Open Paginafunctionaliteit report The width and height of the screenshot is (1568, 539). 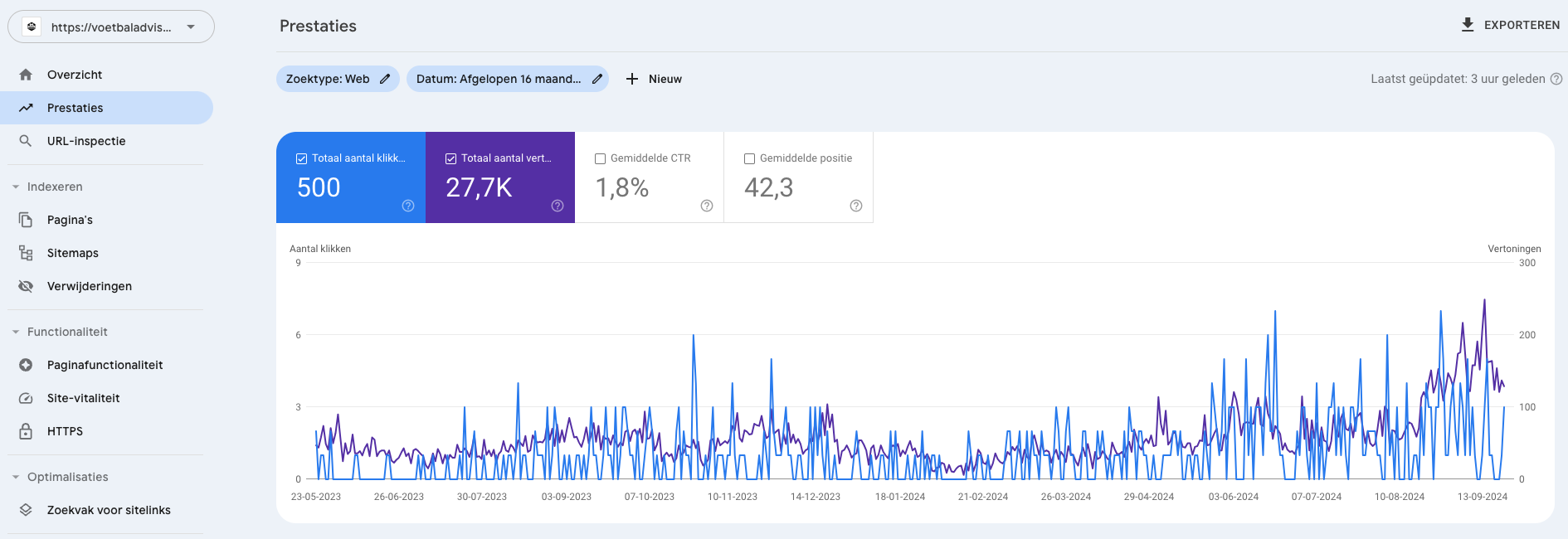[x=106, y=365]
